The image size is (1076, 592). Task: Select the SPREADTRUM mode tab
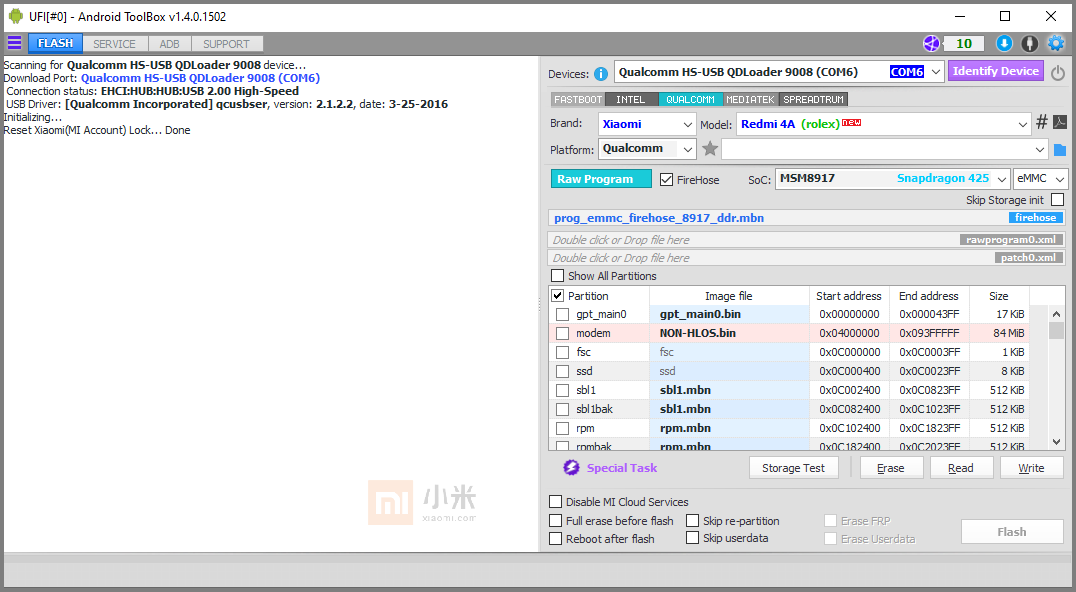coord(813,99)
